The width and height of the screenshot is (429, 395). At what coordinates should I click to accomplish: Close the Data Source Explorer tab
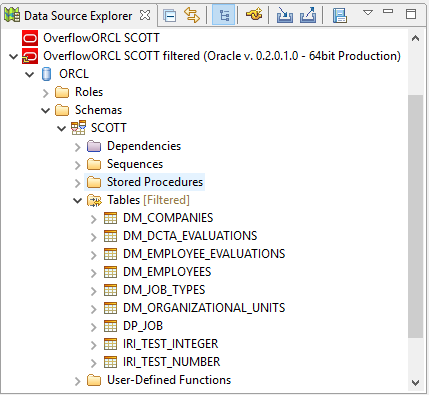[x=145, y=15]
